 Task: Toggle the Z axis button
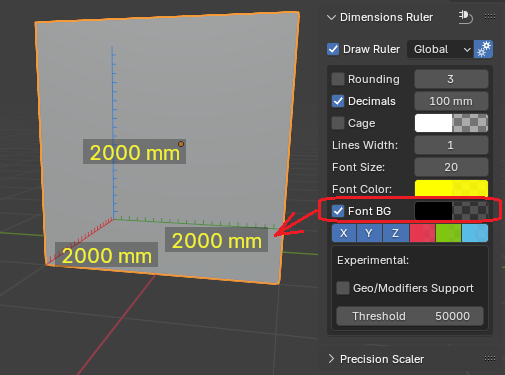pyautogui.click(x=396, y=233)
